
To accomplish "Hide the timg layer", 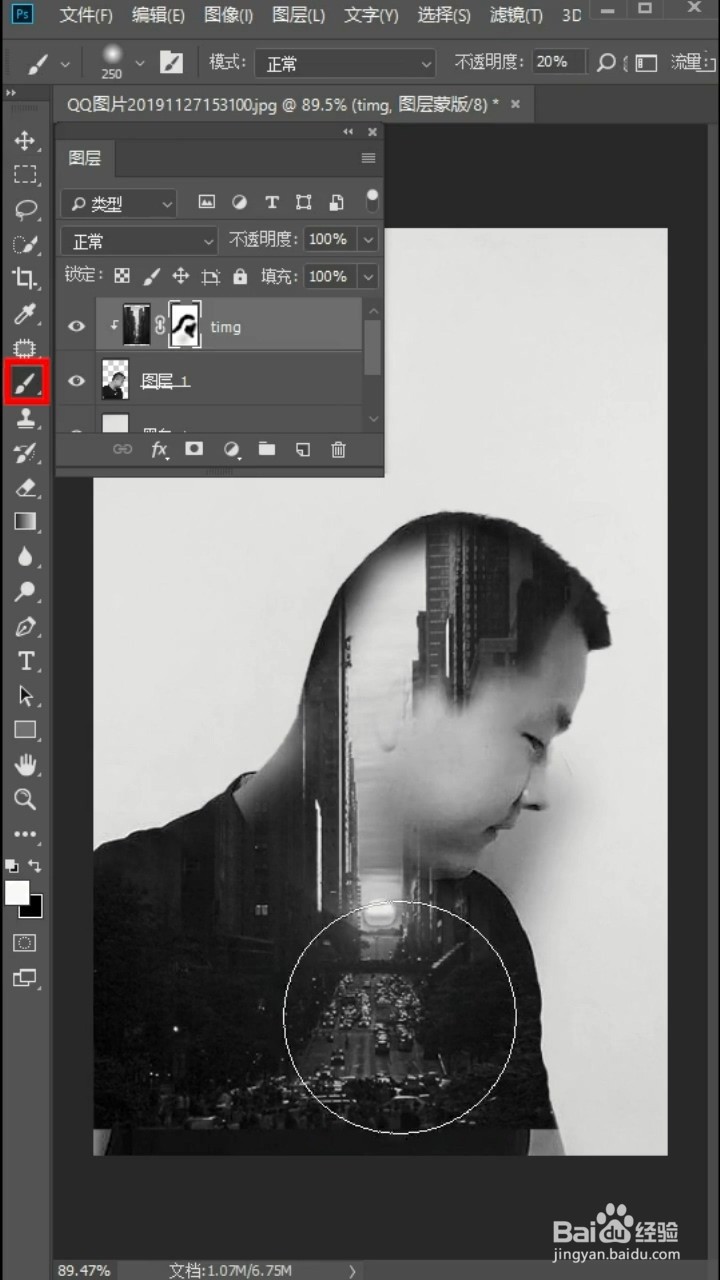I will [76, 326].
